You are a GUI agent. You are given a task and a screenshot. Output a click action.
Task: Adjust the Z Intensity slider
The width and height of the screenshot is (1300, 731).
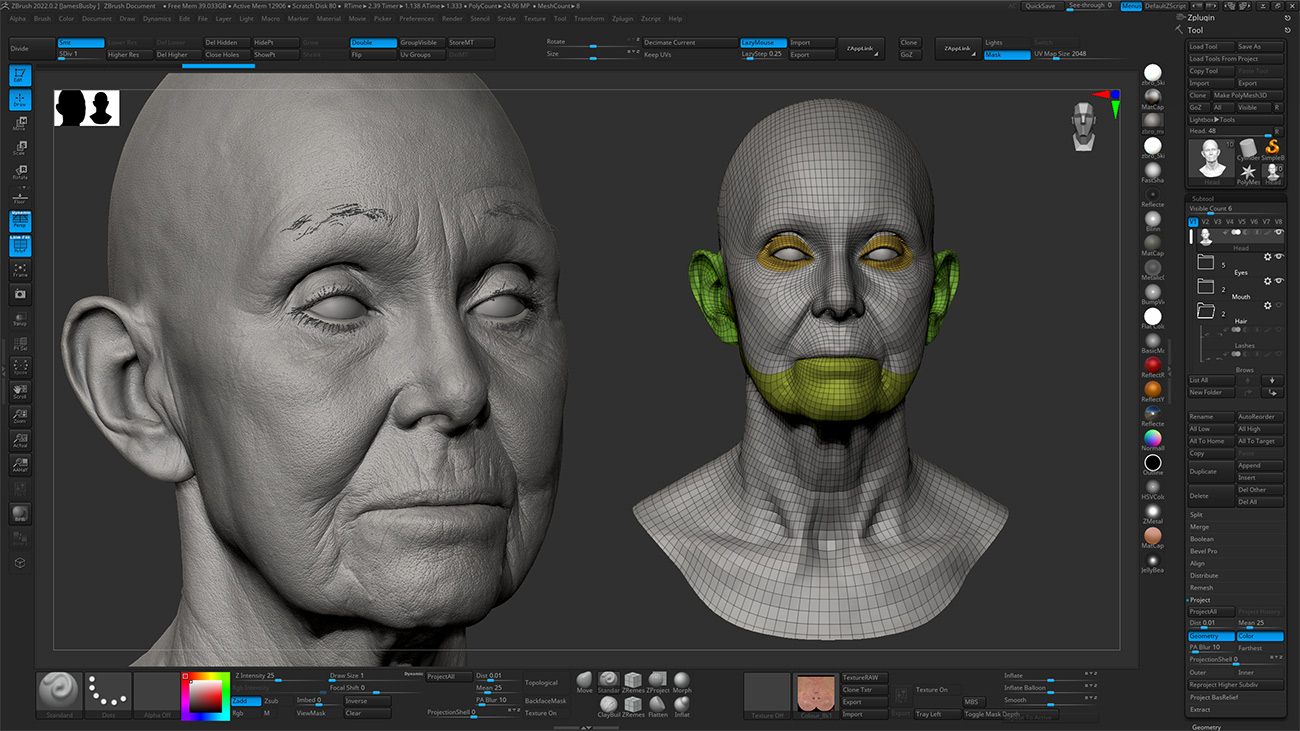click(x=280, y=676)
